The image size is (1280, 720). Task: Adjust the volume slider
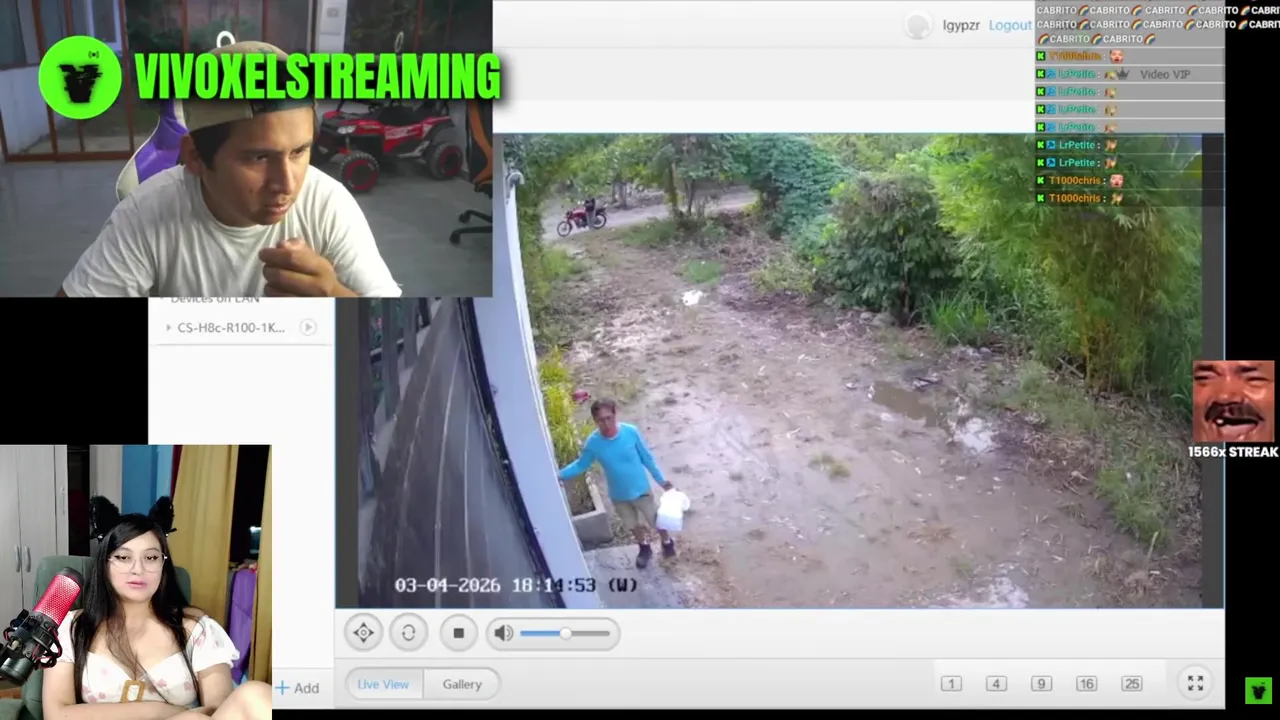point(565,633)
